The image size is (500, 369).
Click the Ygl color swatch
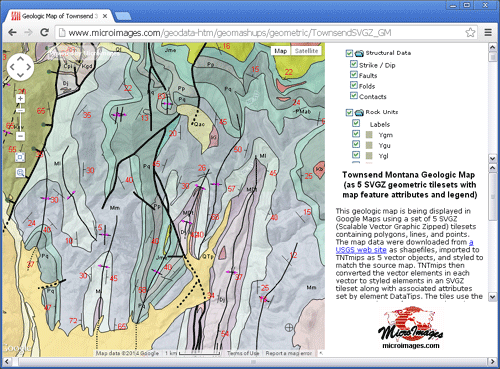click(369, 156)
